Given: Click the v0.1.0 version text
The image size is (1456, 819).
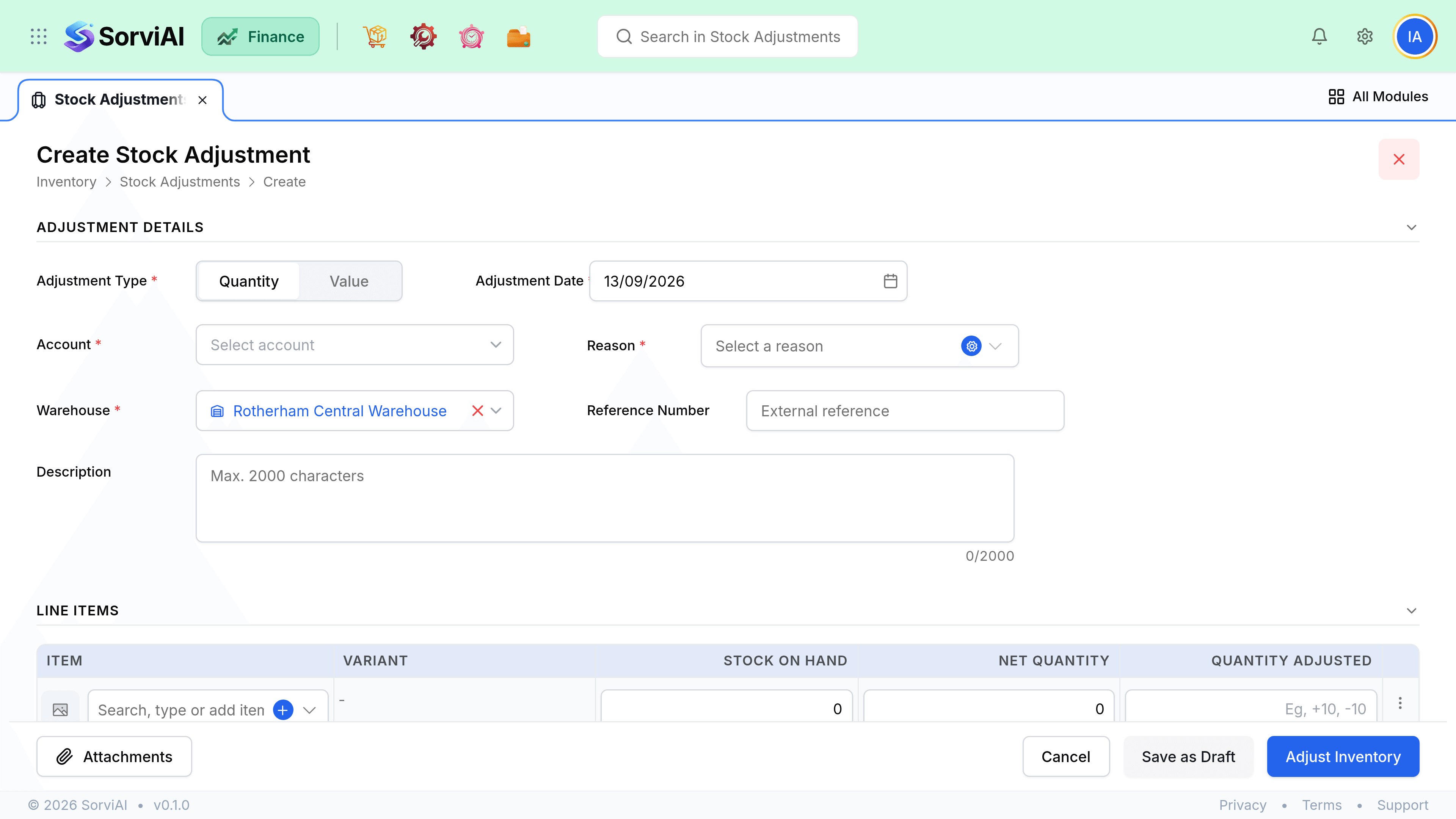Looking at the screenshot, I should pyautogui.click(x=171, y=805).
